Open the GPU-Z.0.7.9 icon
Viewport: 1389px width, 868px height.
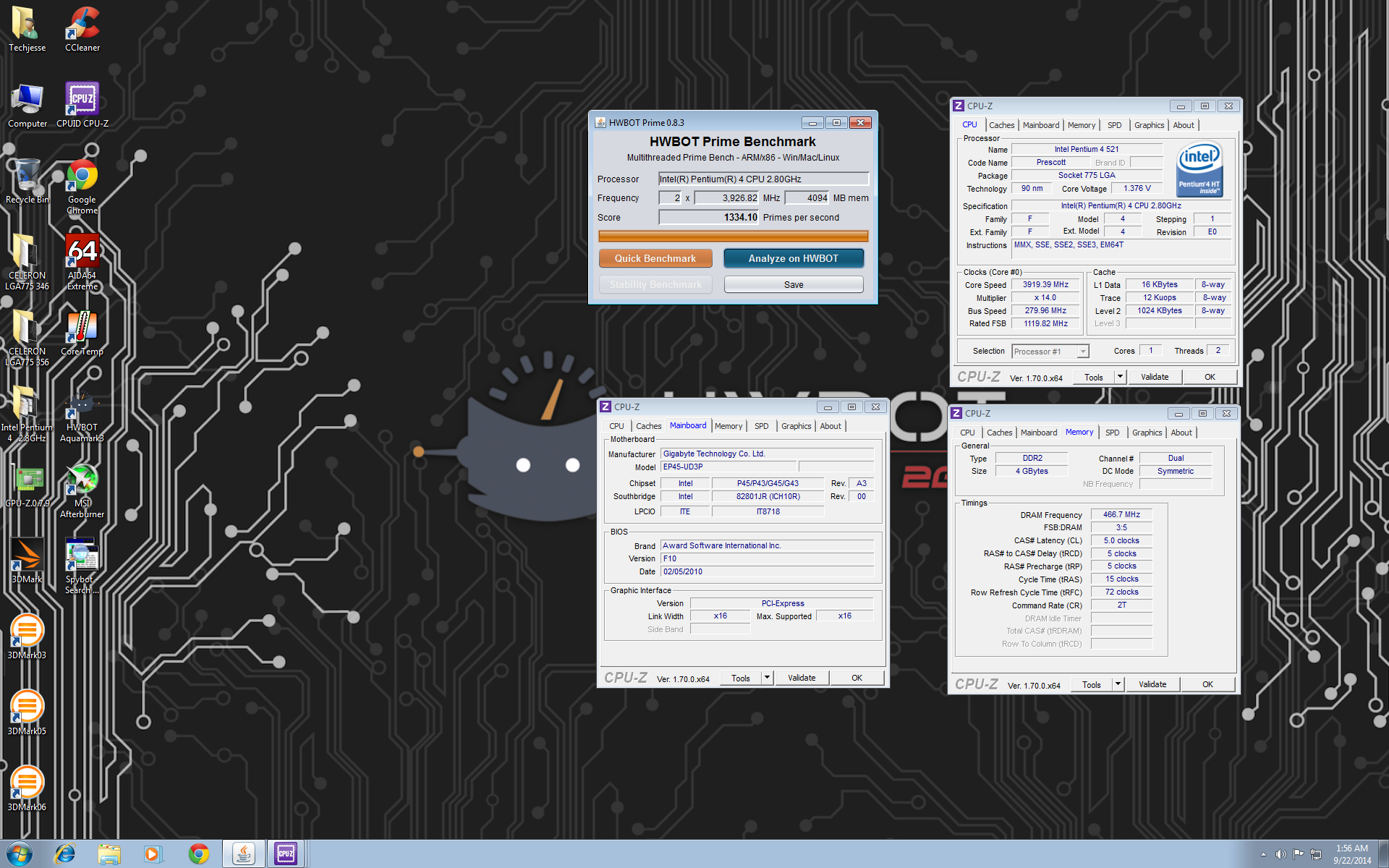point(27,485)
